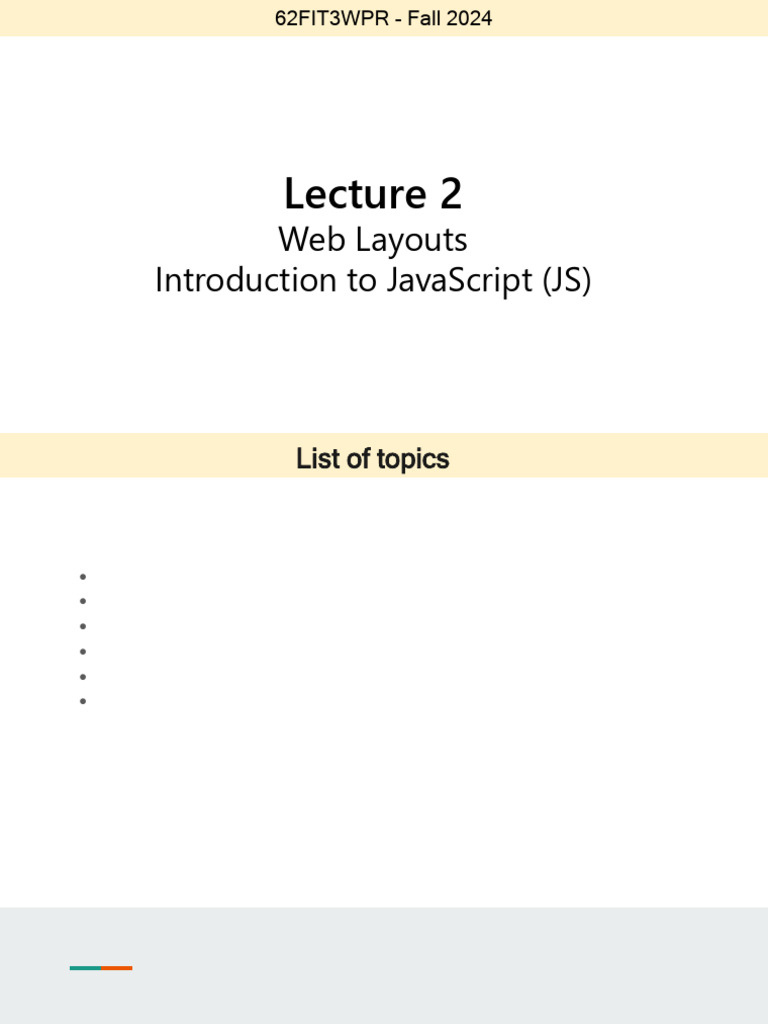Click the second bullet point
This screenshot has width=768, height=1024.
pos(83,601)
